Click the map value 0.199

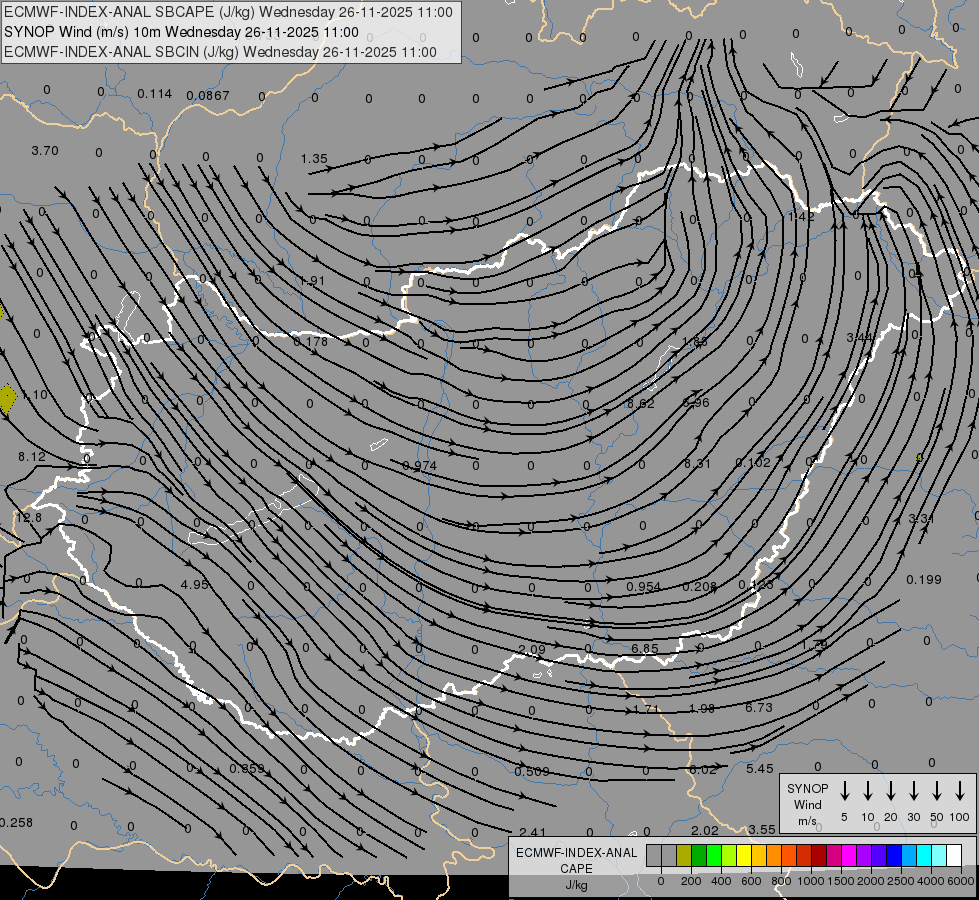coord(923,580)
